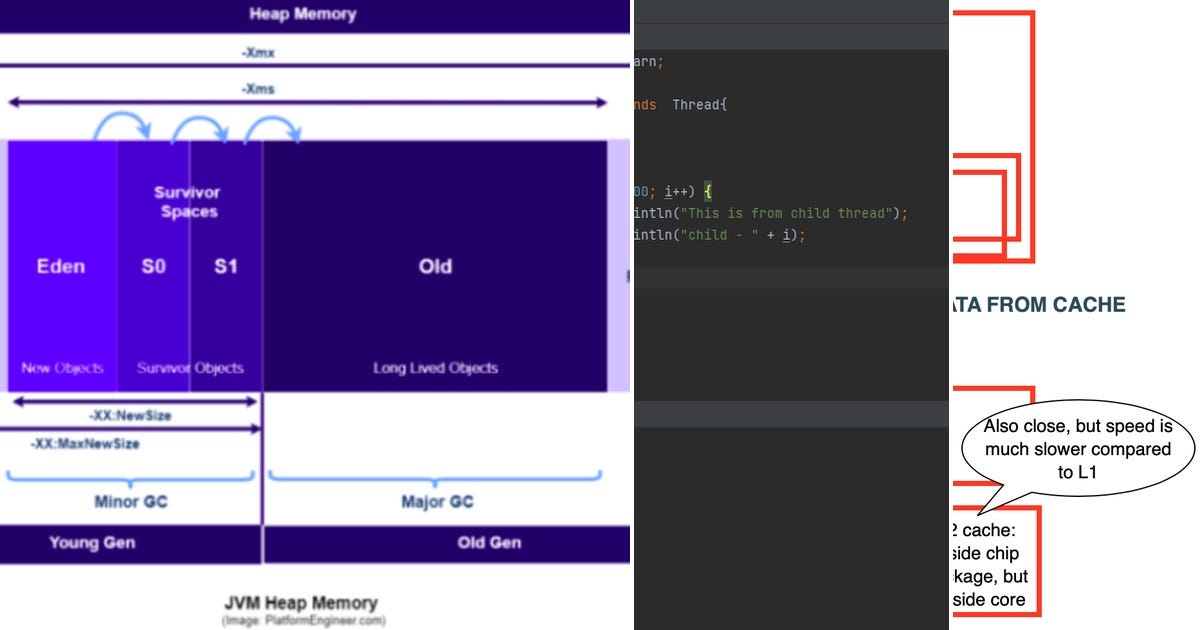Select the Old generation block
The width and height of the screenshot is (1200, 630).
point(434,266)
